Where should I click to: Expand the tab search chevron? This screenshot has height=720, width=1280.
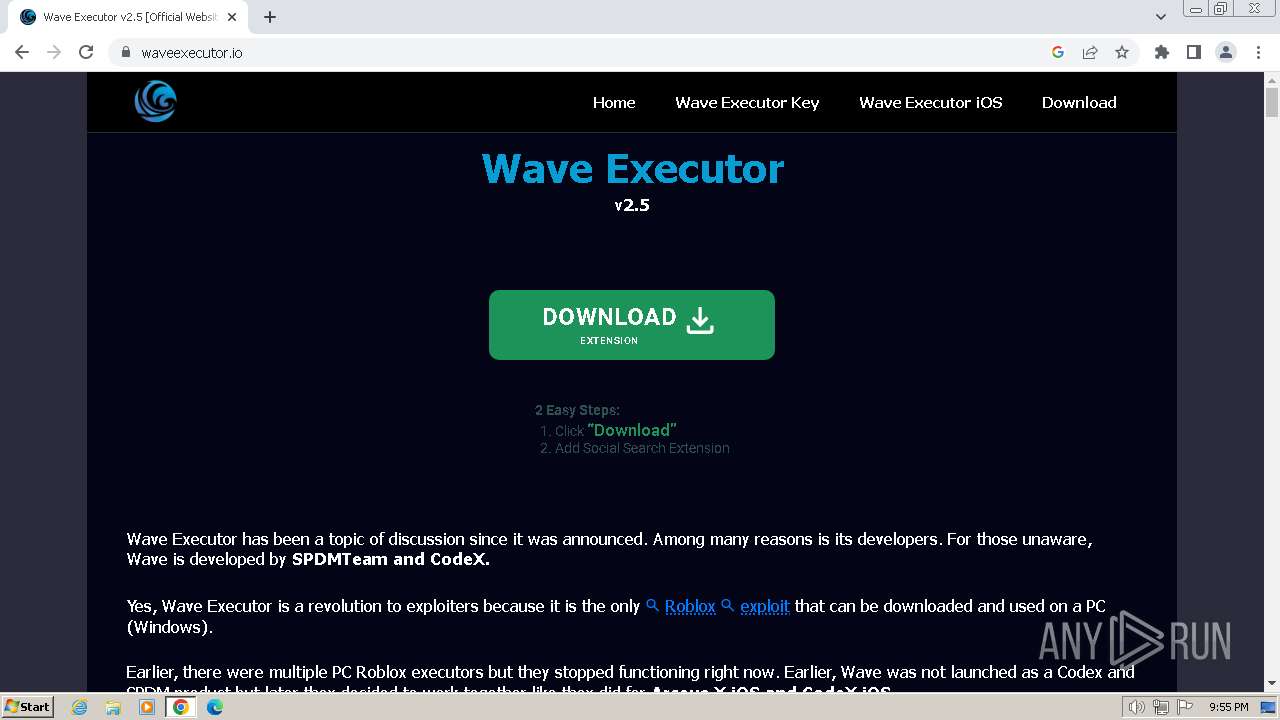point(1161,17)
